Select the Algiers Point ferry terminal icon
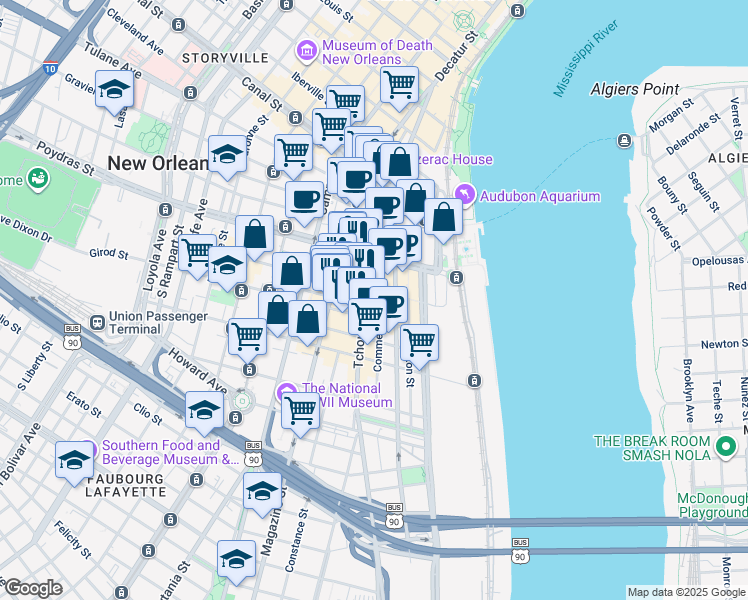The height and width of the screenshot is (600, 748). tap(624, 141)
